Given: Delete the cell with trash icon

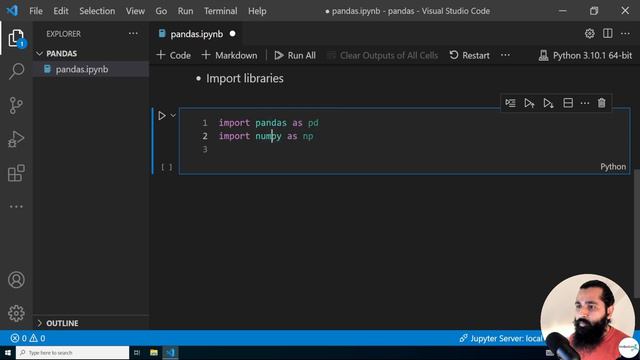Looking at the screenshot, I should 602,103.
